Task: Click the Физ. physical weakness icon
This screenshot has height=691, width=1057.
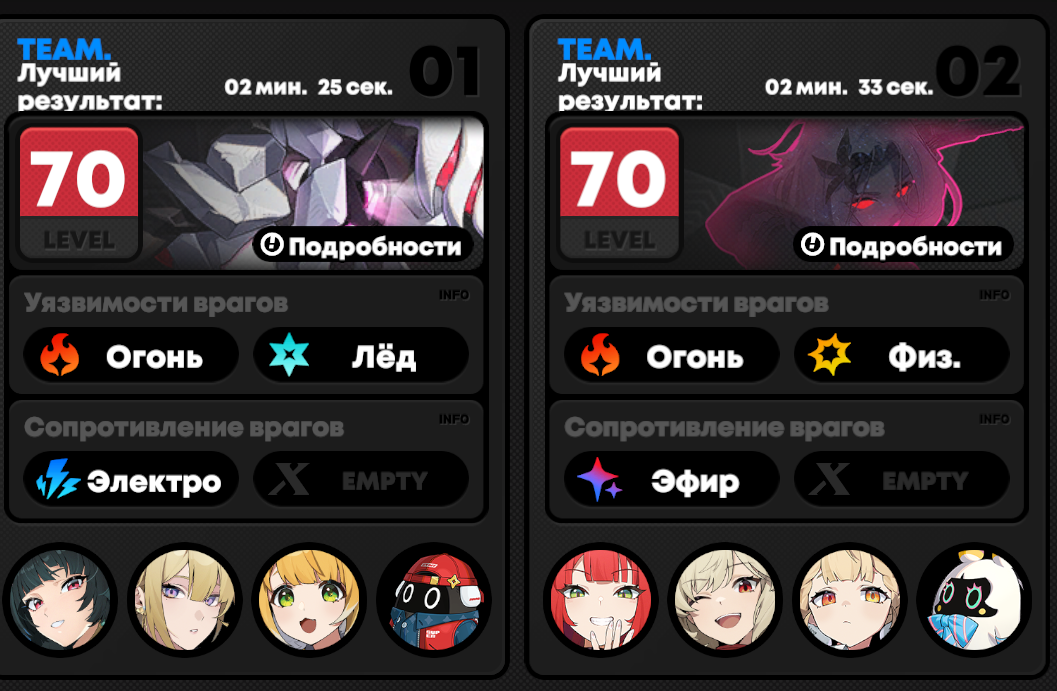Action: tap(829, 355)
